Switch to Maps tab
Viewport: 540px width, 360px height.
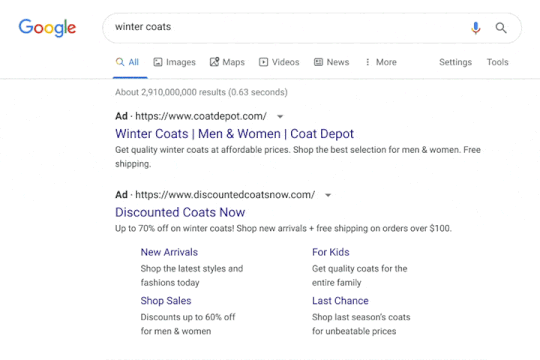pos(227,62)
